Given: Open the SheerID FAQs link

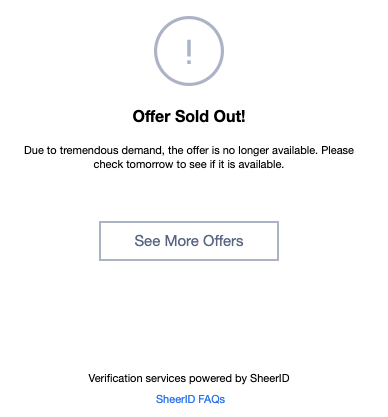Looking at the screenshot, I should pyautogui.click(x=190, y=399).
